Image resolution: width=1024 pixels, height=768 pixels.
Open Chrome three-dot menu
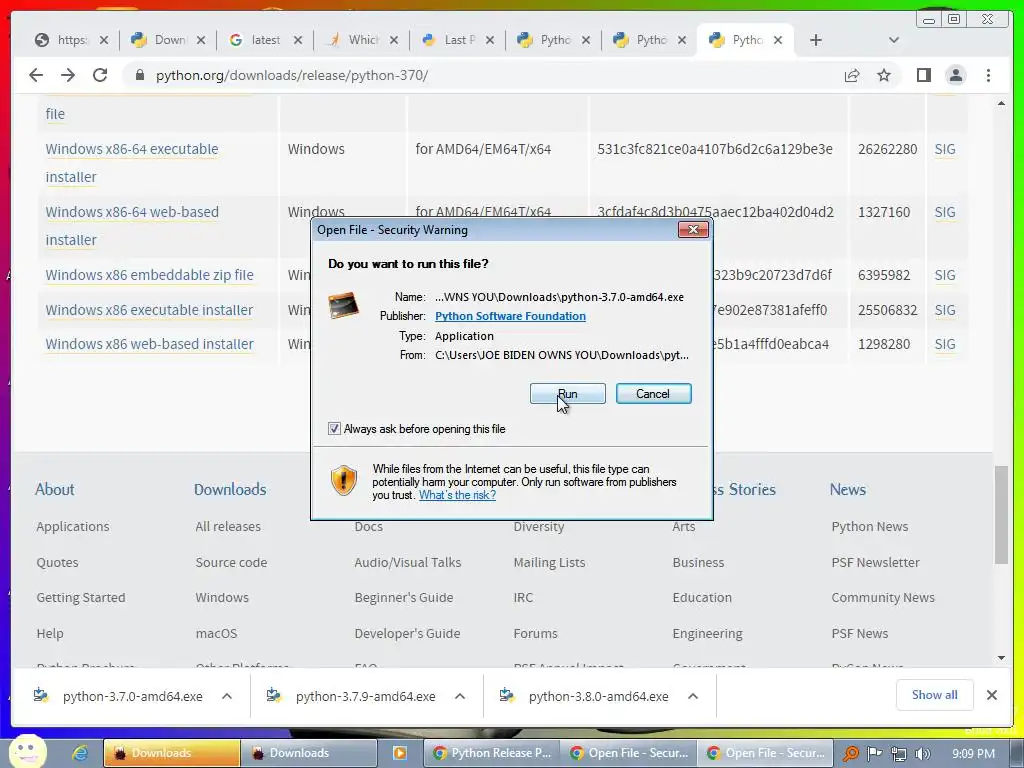coord(988,75)
